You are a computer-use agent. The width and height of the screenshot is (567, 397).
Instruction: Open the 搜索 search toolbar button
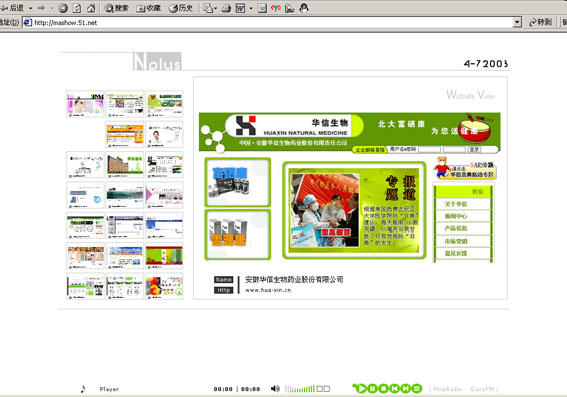(116, 8)
